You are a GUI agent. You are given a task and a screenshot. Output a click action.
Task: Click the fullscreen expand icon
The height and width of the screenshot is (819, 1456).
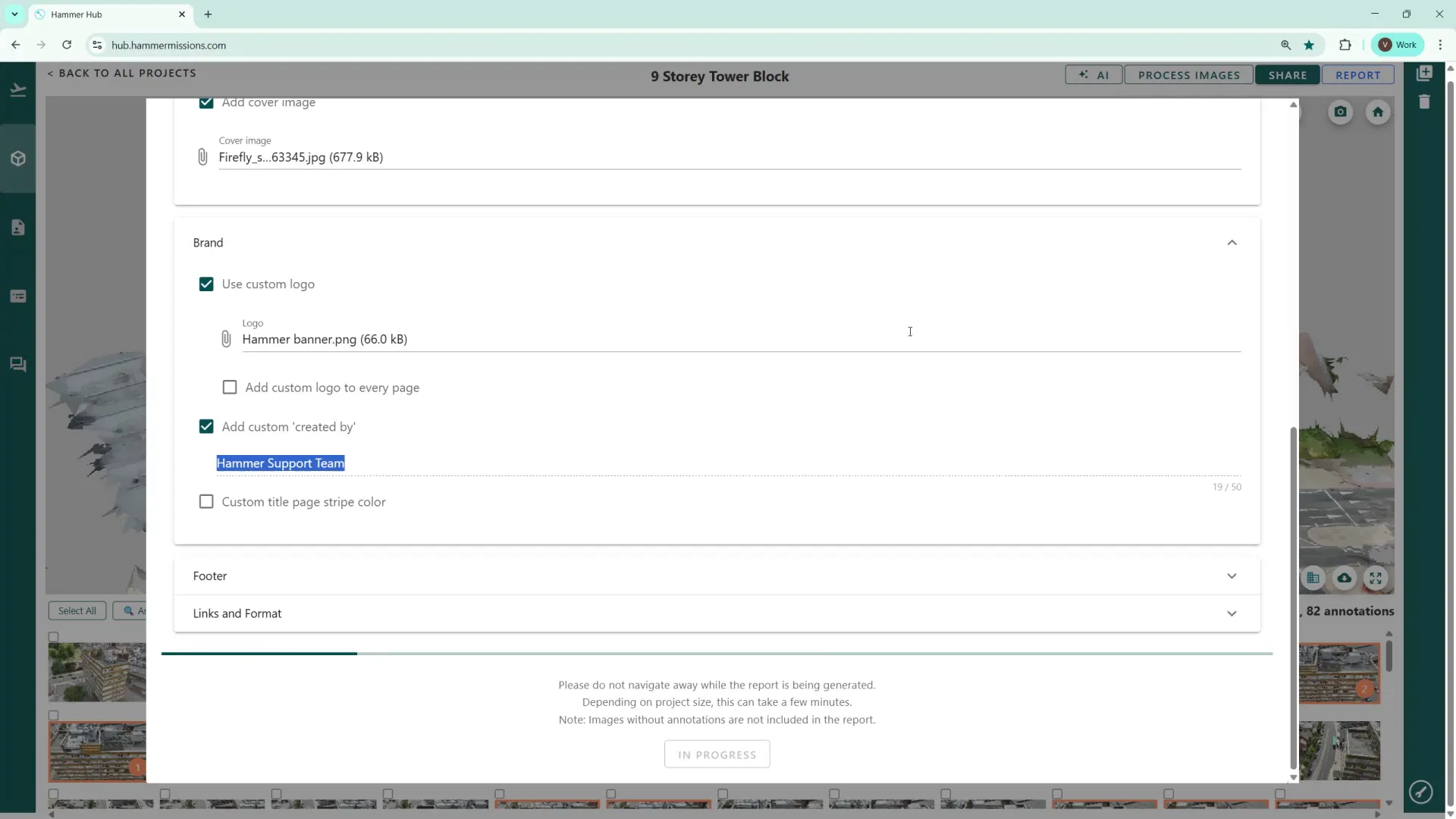point(1376,579)
